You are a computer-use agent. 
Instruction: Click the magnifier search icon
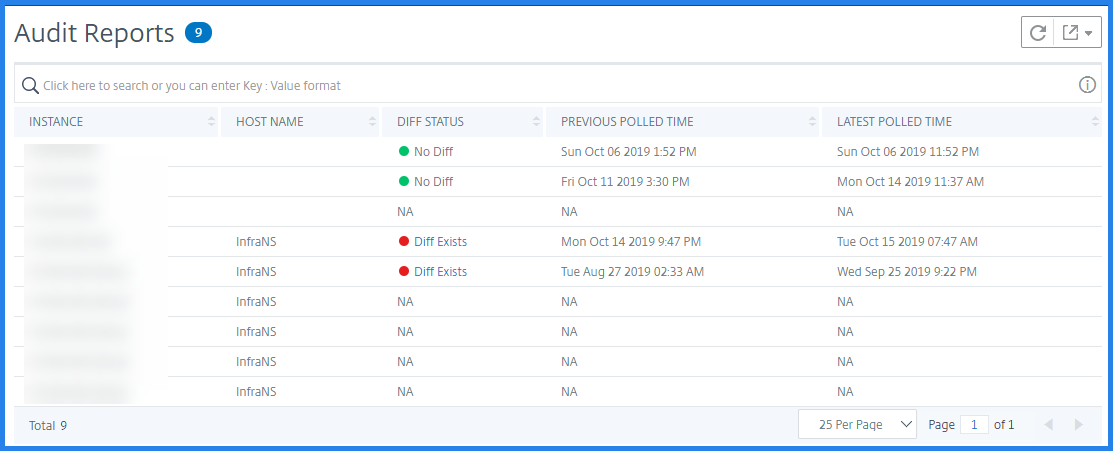(x=30, y=85)
